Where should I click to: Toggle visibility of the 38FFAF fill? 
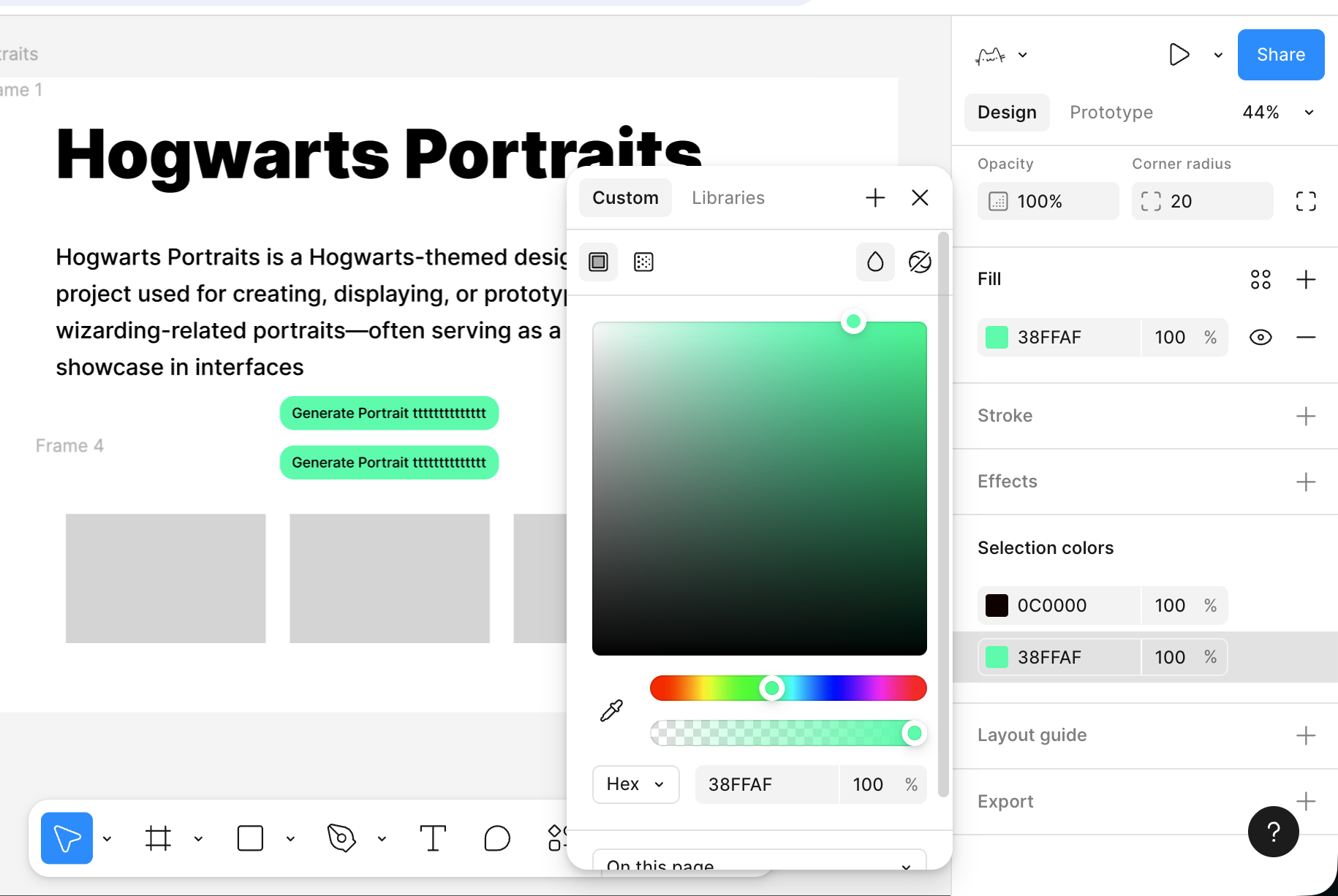coord(1260,338)
